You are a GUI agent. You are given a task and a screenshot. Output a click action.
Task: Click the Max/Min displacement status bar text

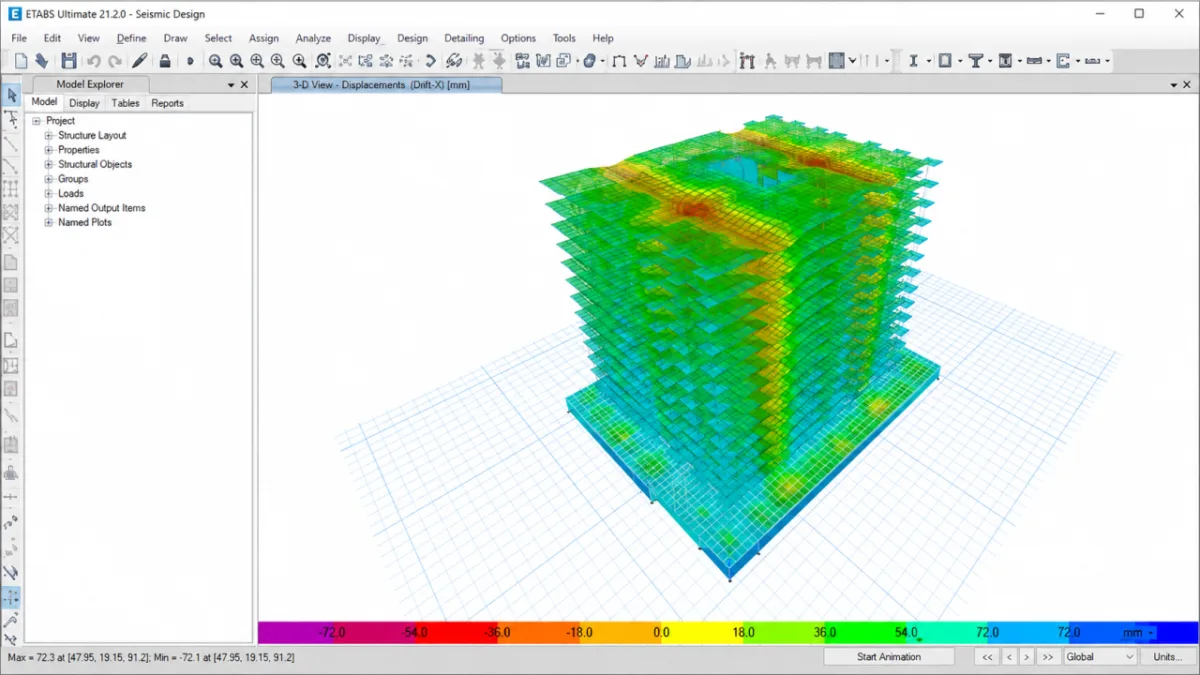[150, 657]
